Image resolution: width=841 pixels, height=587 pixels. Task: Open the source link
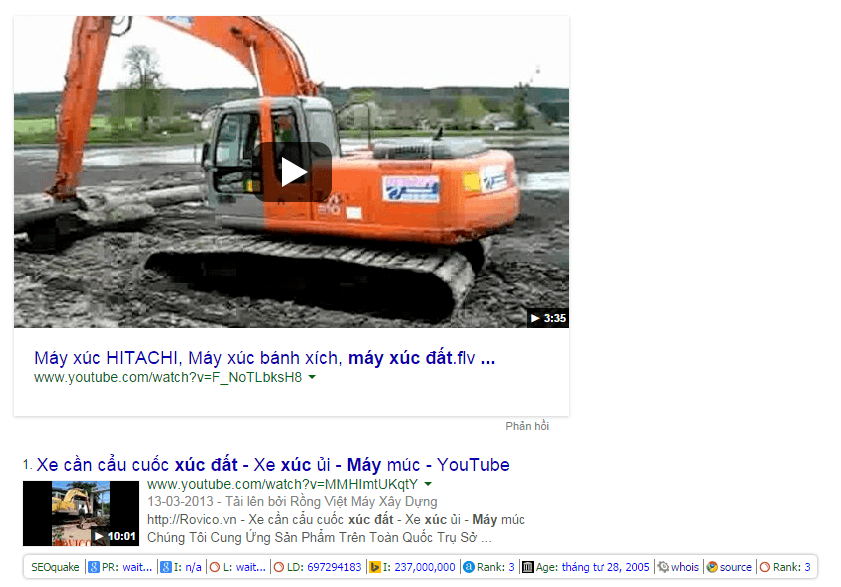pyautogui.click(x=736, y=567)
